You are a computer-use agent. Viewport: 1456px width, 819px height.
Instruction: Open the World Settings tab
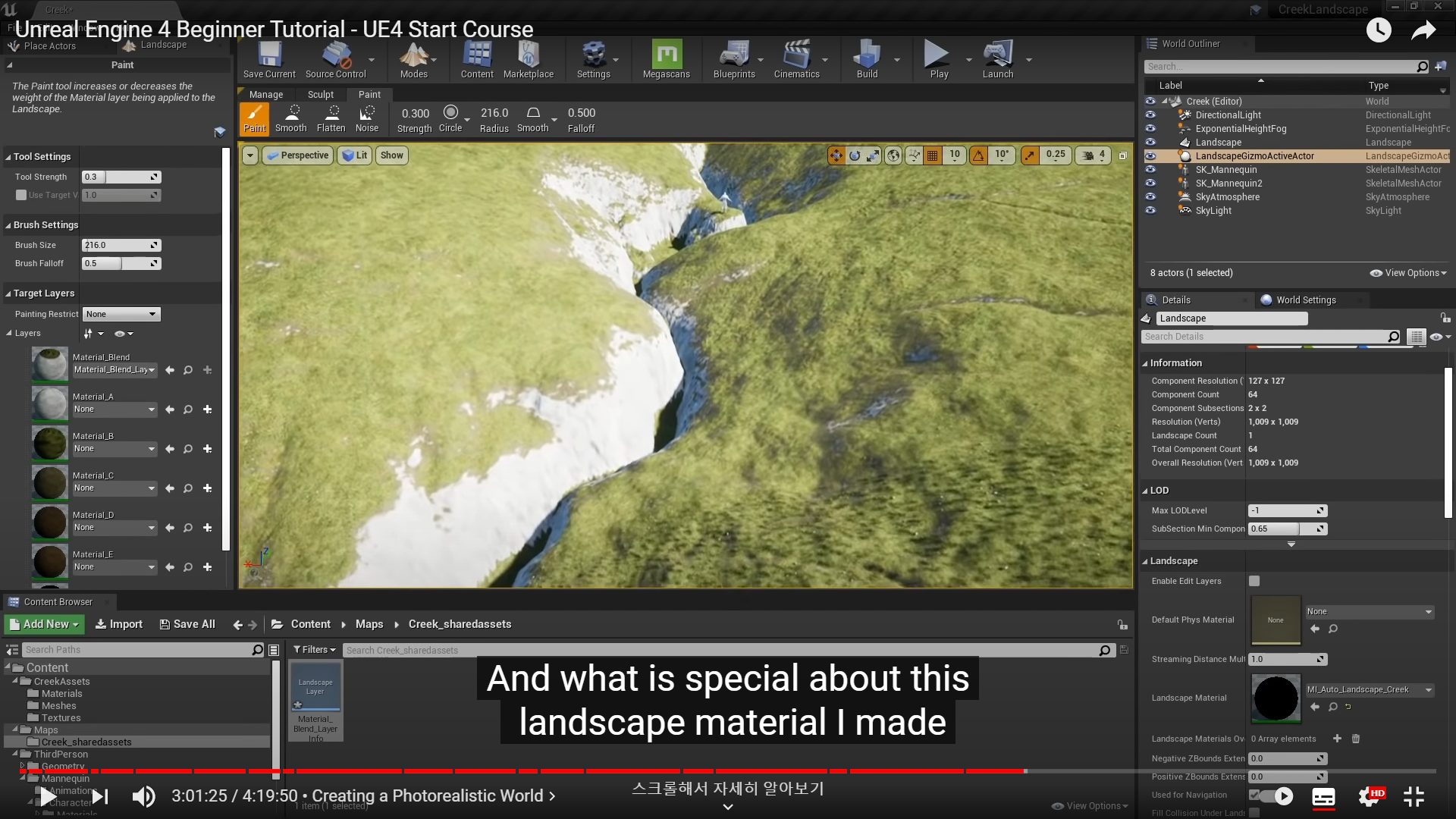(x=1304, y=300)
